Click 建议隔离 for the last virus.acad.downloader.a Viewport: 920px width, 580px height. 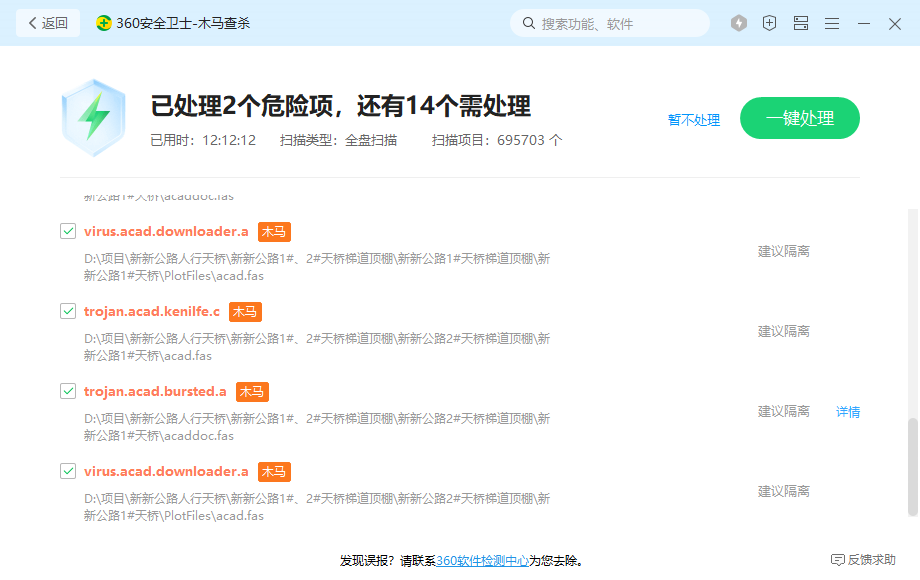(783, 491)
